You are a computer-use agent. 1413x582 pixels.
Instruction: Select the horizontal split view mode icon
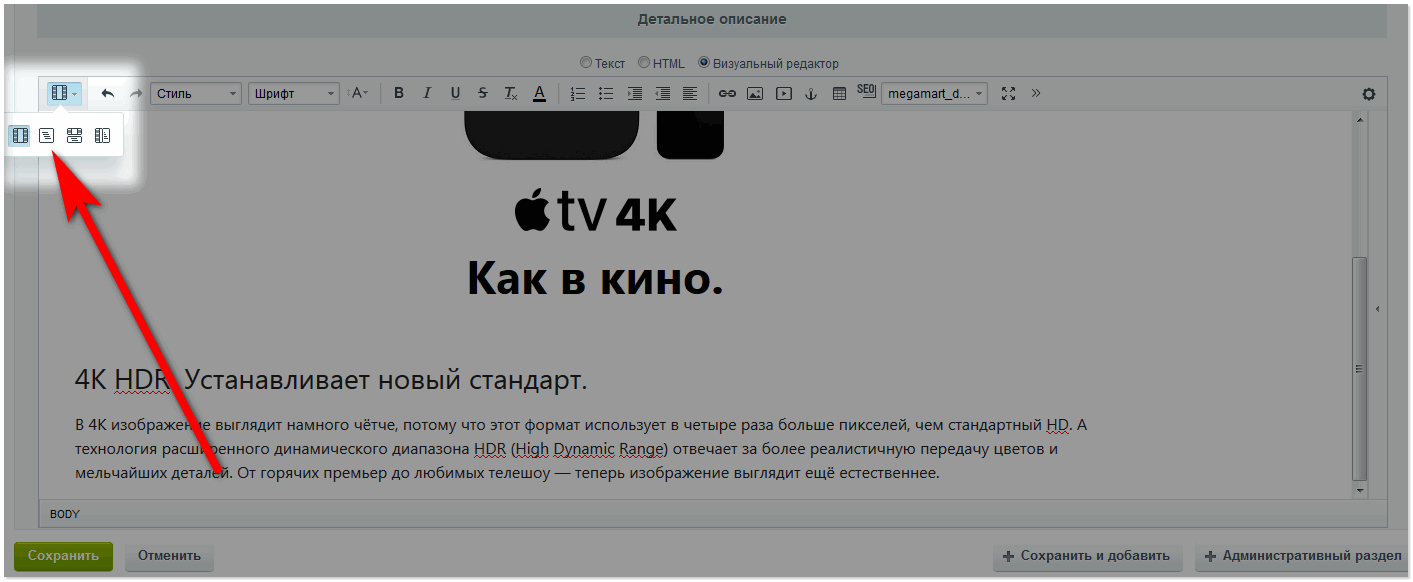tap(74, 135)
